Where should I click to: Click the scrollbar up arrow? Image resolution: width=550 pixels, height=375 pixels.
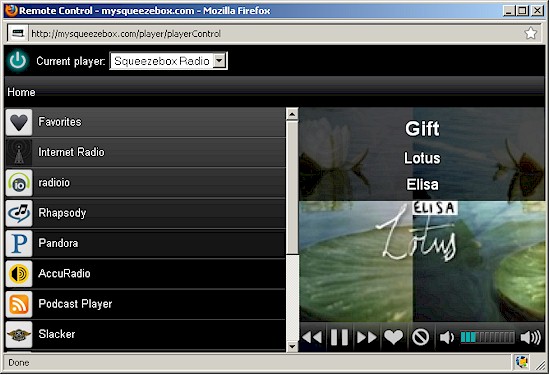pos(292,114)
